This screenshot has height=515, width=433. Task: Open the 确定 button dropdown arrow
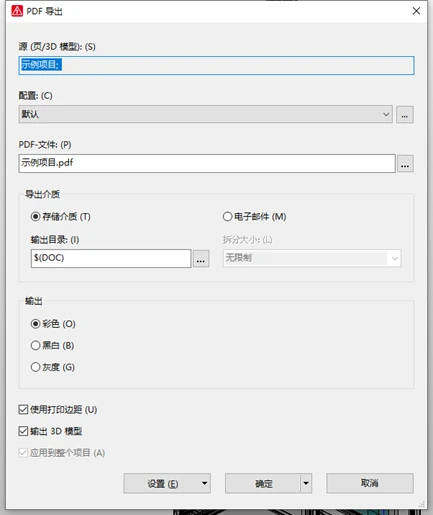click(x=306, y=483)
